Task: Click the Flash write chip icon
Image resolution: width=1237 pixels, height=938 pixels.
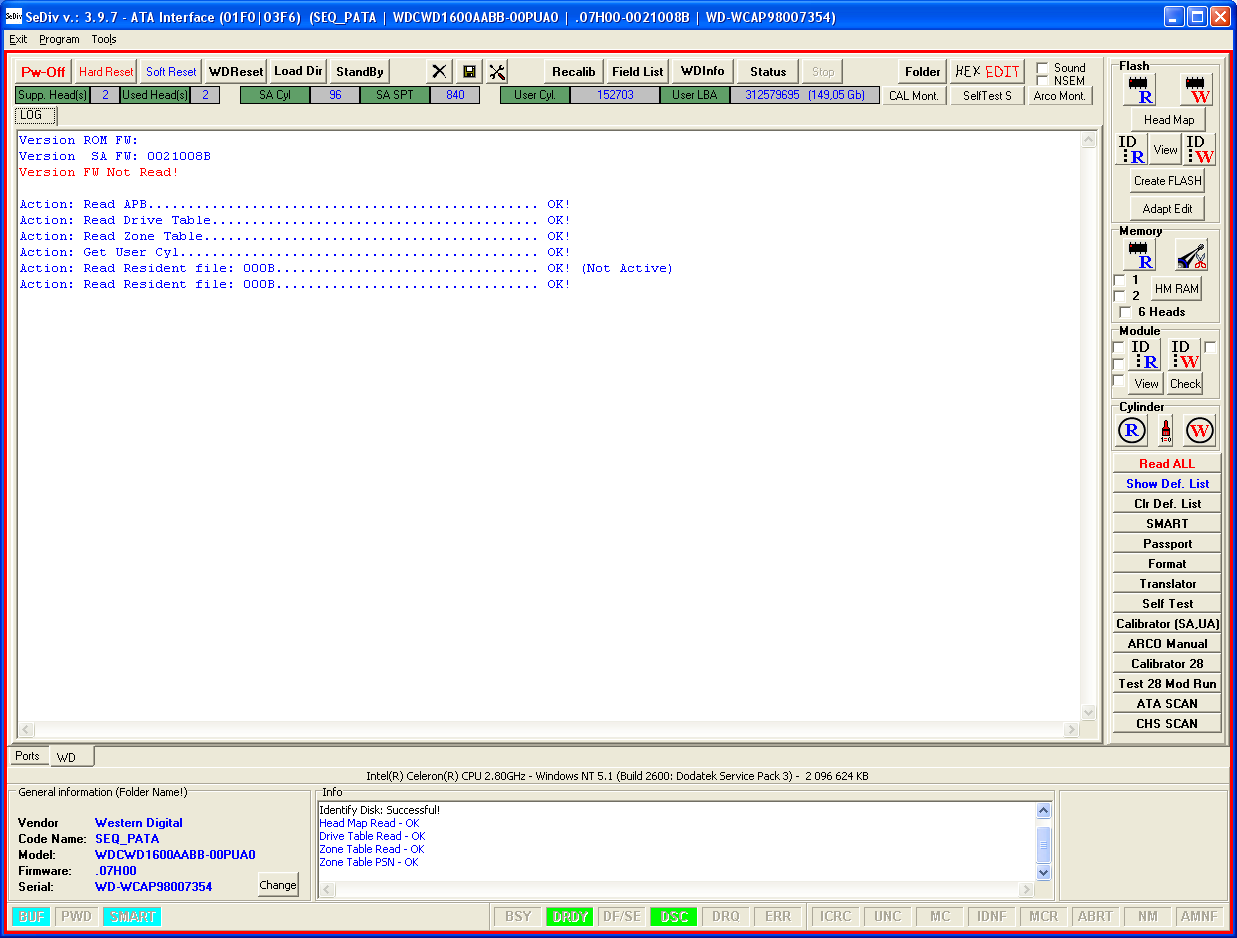Action: click(1196, 89)
